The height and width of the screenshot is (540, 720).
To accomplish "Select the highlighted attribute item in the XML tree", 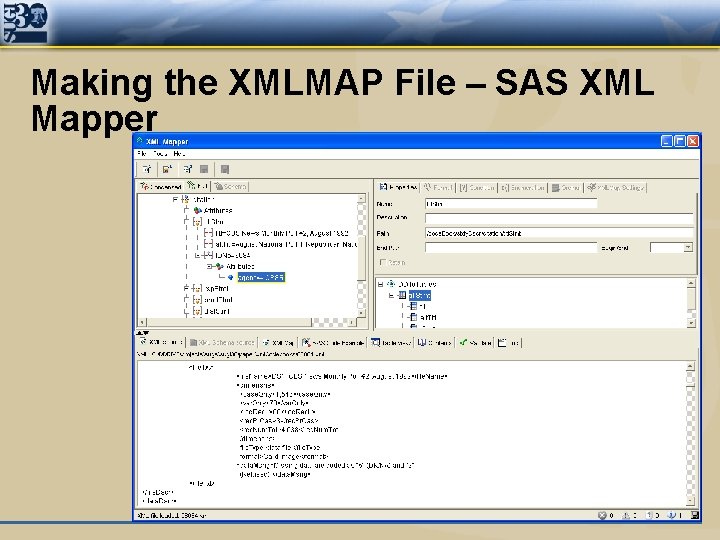I will click(261, 277).
